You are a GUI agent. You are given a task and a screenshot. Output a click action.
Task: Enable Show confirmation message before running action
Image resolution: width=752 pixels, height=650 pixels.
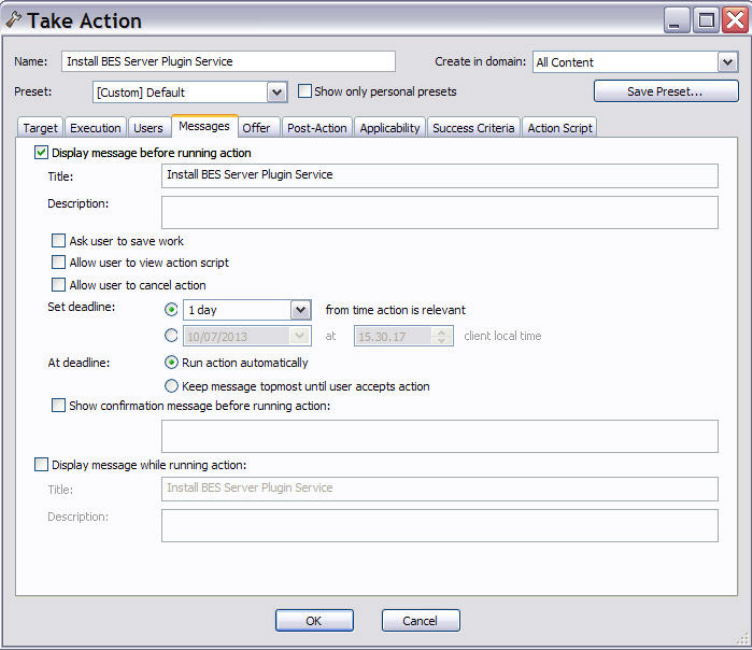59,405
